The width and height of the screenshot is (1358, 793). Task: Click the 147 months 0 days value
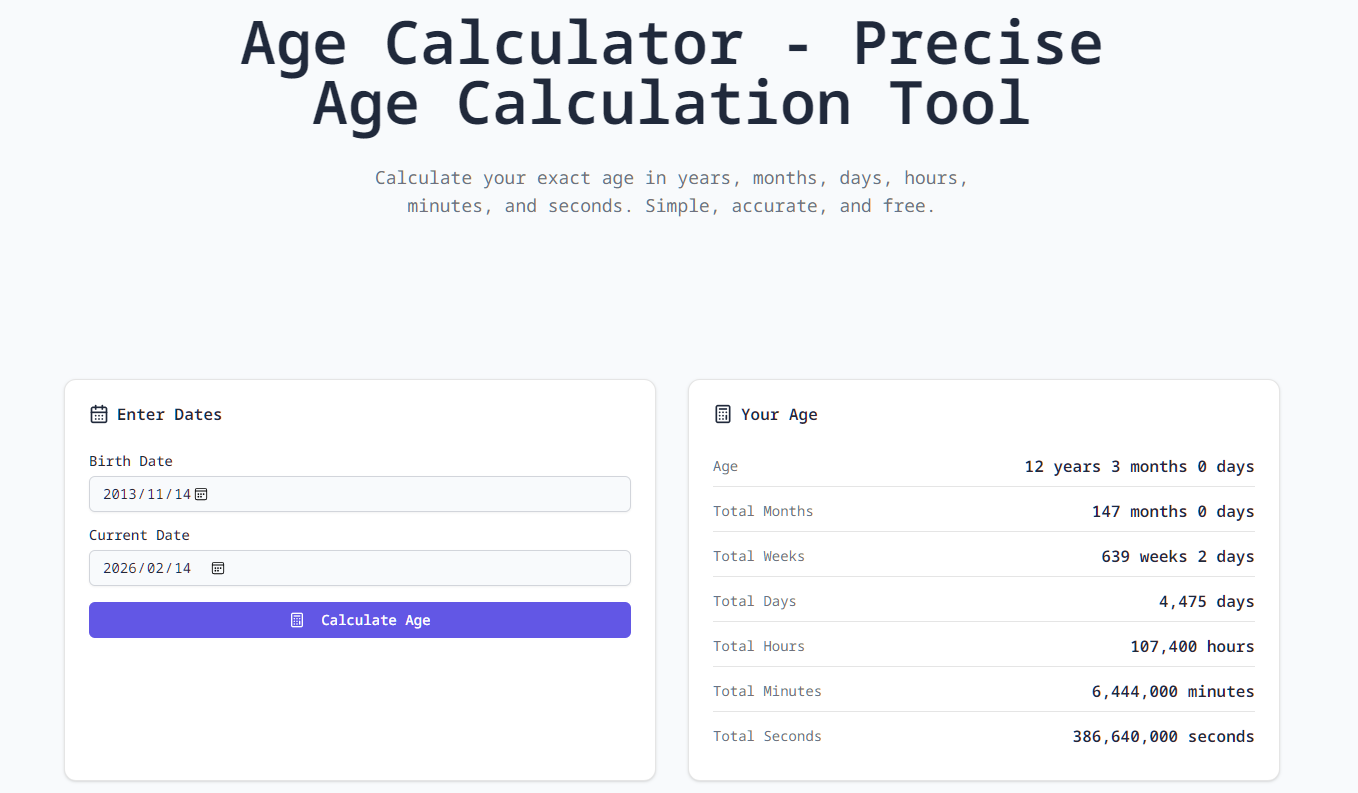coord(1172,512)
